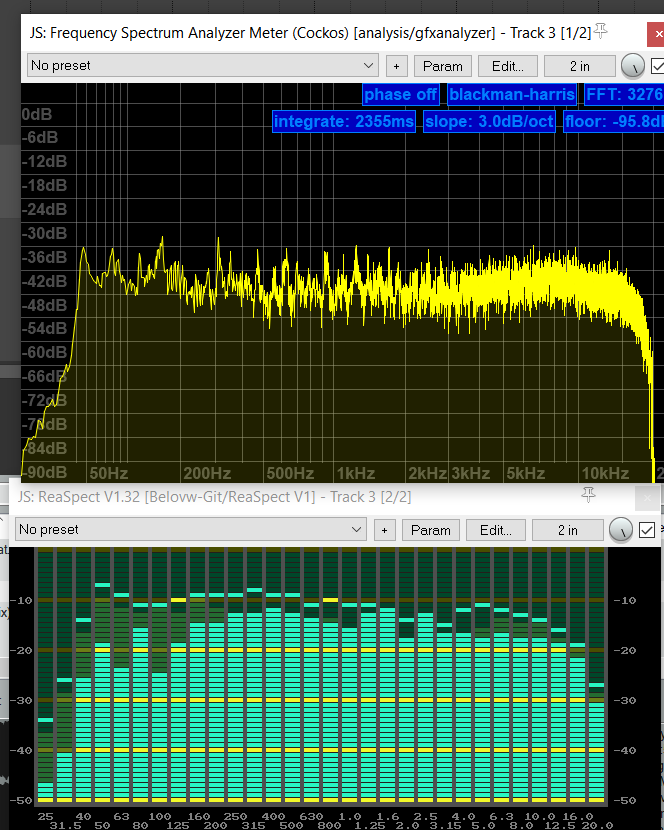Open the ReaSpect No preset dropdown
Image resolution: width=664 pixels, height=830 pixels.
190,530
